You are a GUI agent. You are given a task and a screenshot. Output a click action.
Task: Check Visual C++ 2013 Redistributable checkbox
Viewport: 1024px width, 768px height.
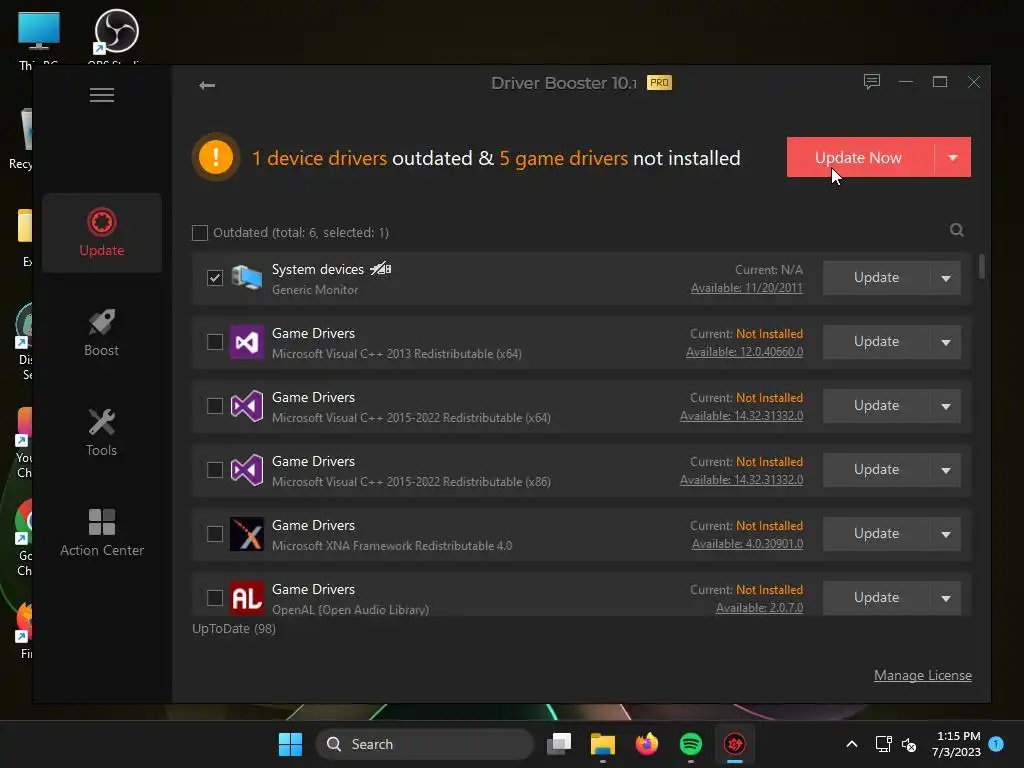215,342
